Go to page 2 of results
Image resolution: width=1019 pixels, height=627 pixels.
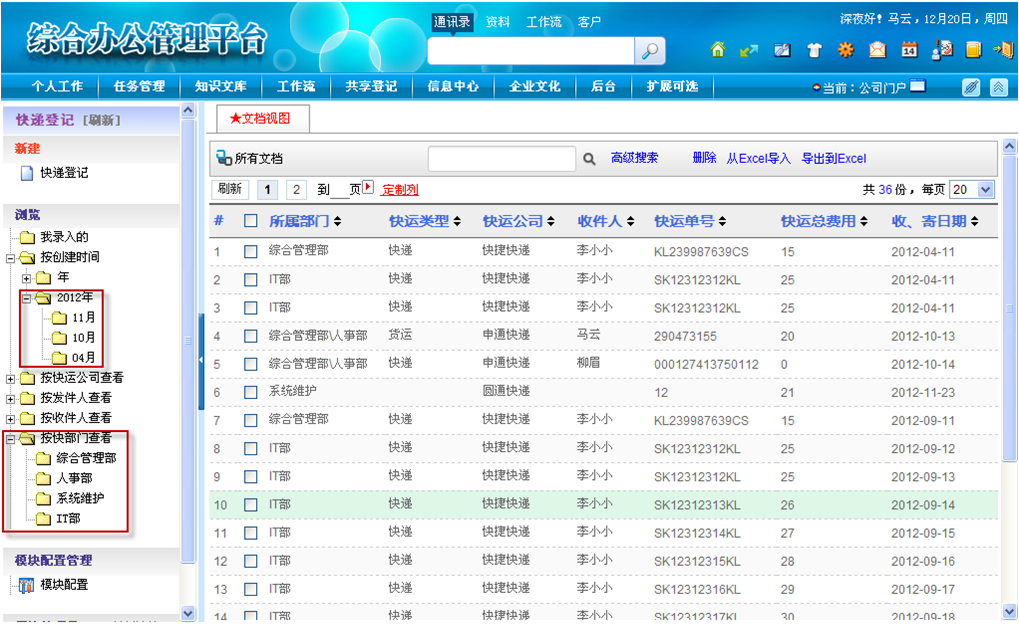pos(296,190)
